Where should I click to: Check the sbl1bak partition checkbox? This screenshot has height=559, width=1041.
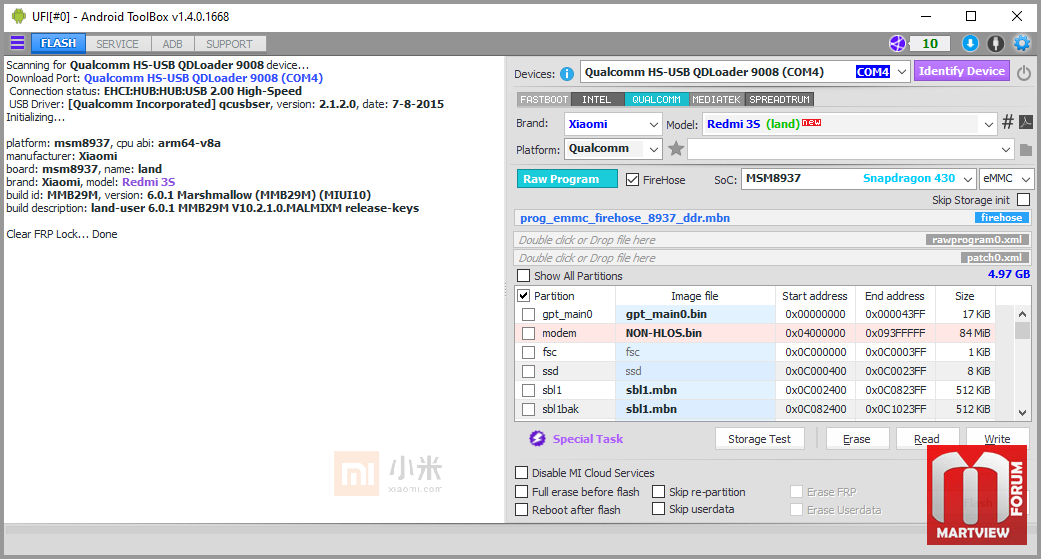(528, 409)
